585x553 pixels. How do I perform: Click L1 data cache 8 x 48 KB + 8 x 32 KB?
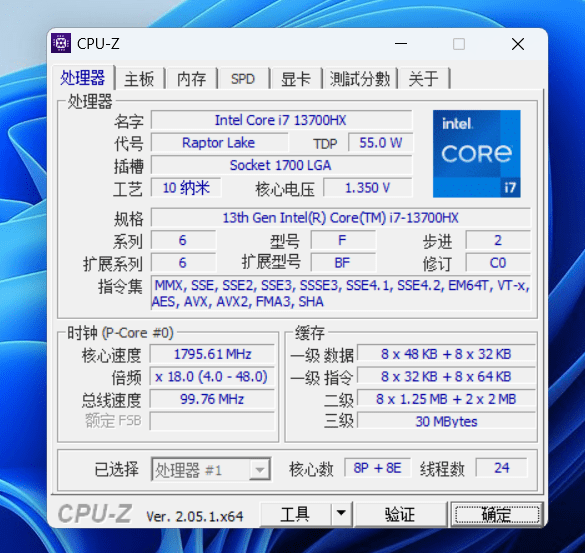click(x=446, y=354)
